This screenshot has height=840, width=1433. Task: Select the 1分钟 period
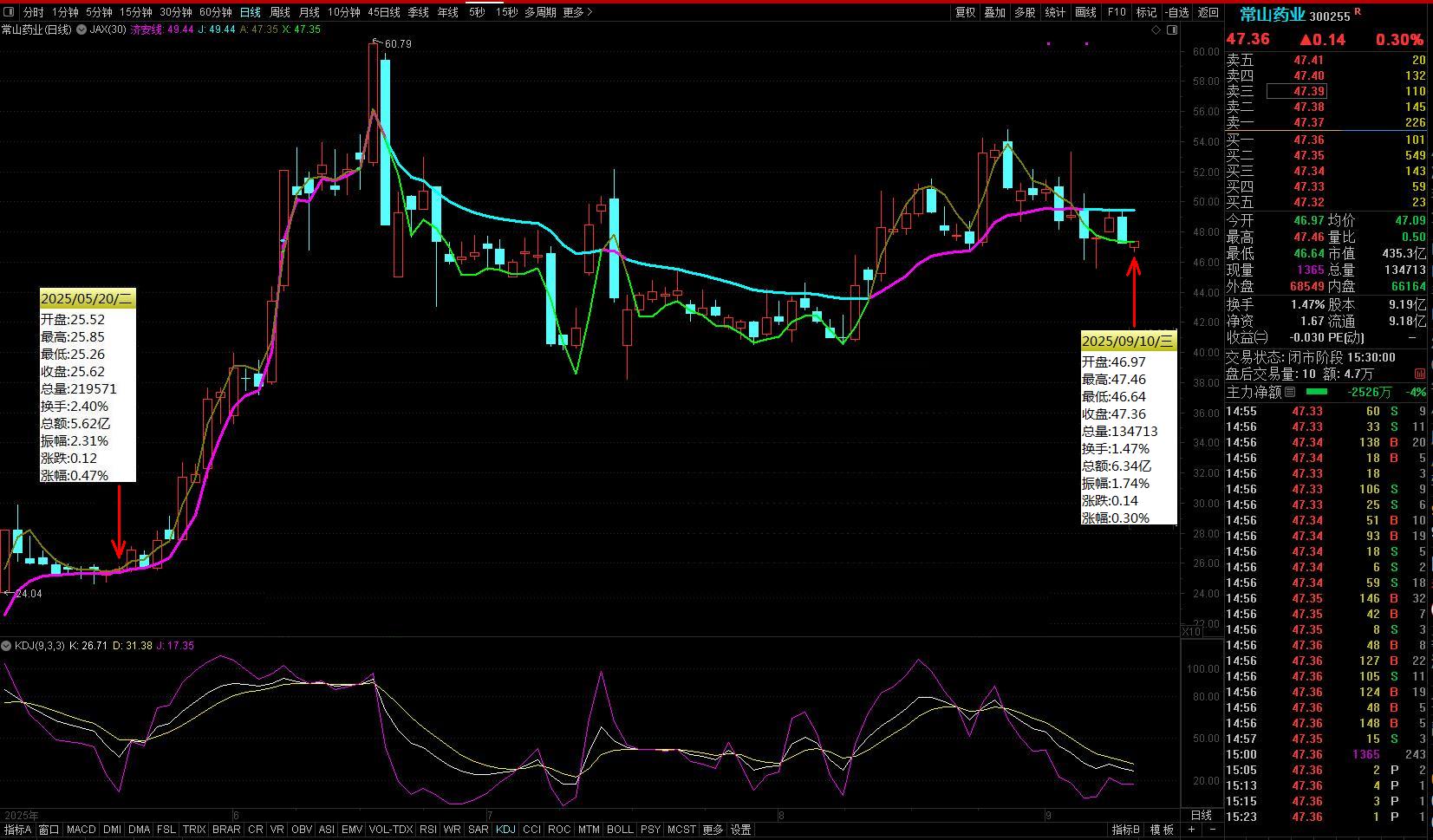[x=65, y=12]
